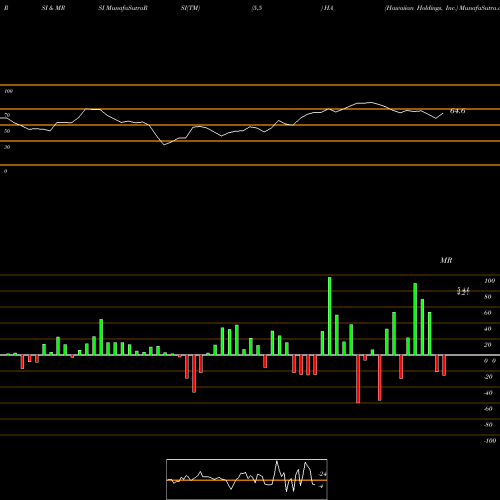
Task: Click the RSI axis label 70
Action: pos(7,115)
